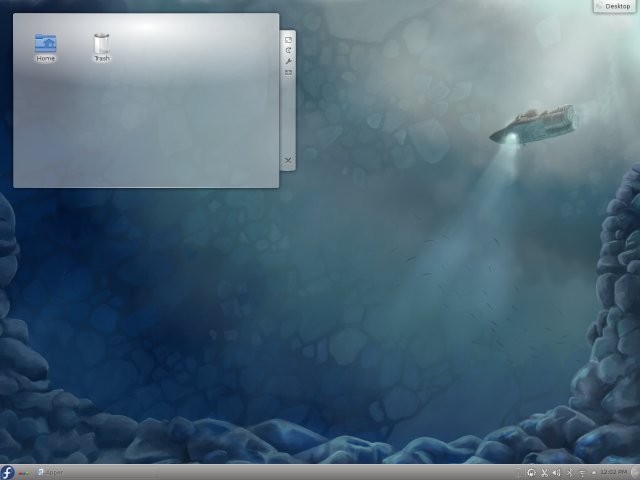Viewport: 640px width, 480px height.
Task: Open the Home folder icon
Action: (46, 44)
